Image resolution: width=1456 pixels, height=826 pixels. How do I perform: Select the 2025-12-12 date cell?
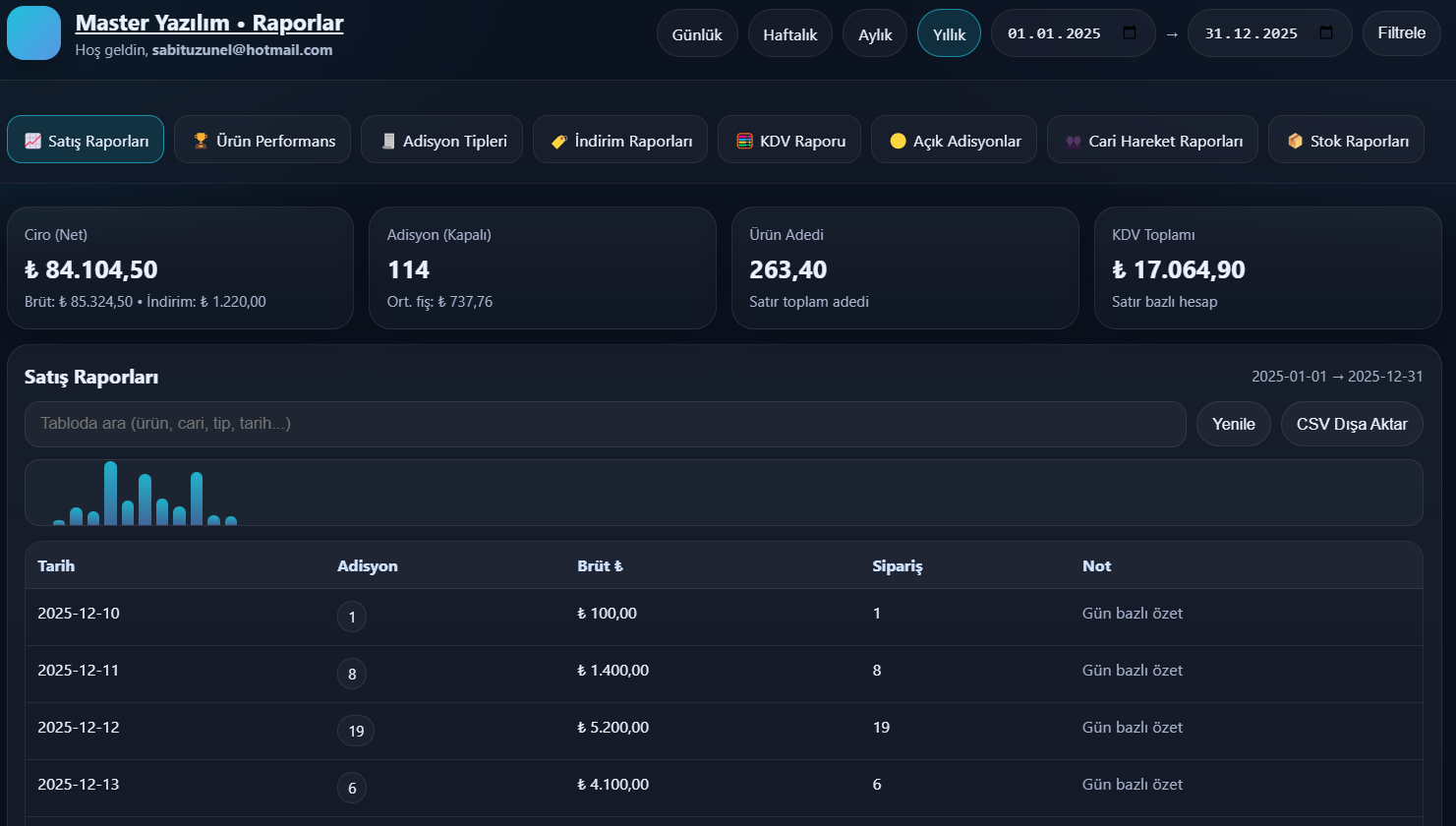pos(79,727)
